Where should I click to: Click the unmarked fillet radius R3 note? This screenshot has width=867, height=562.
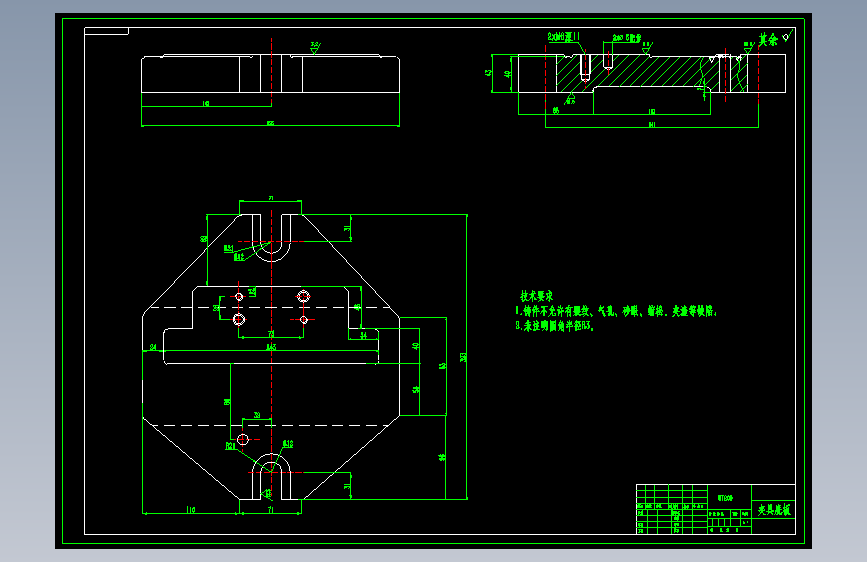click(x=555, y=326)
